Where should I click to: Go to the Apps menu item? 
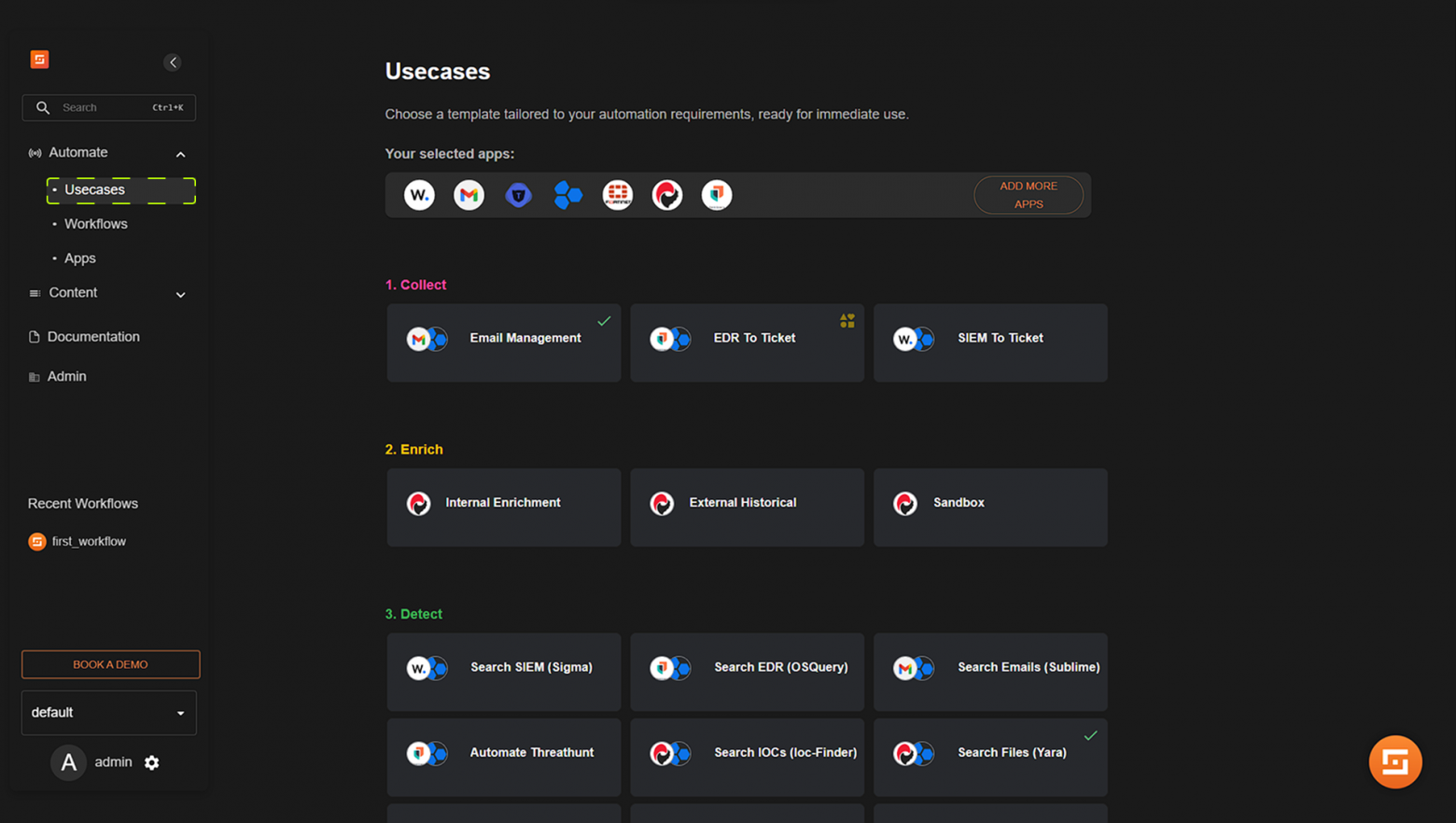tap(79, 258)
